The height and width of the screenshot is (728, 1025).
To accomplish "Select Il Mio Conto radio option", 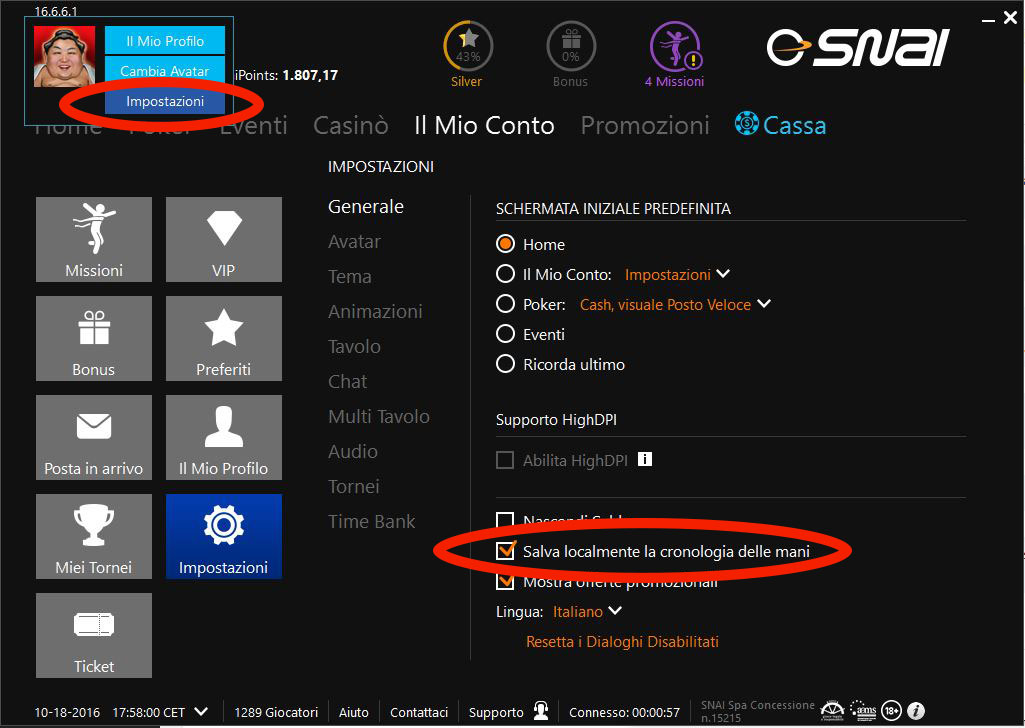I will coord(505,274).
